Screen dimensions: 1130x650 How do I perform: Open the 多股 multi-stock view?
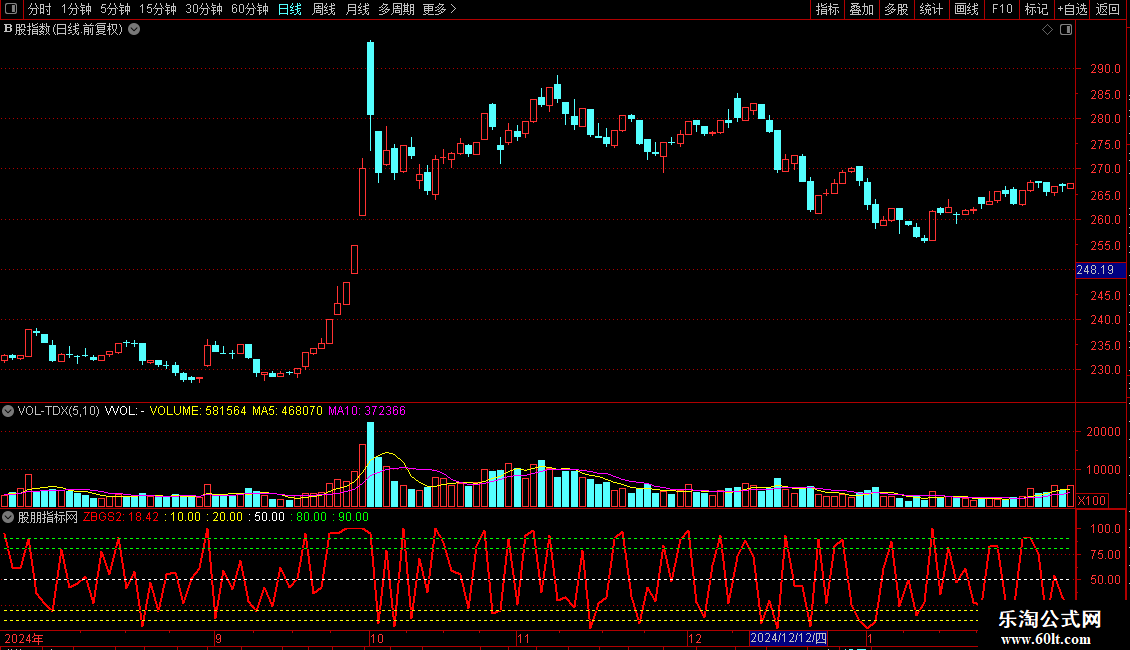[x=897, y=9]
